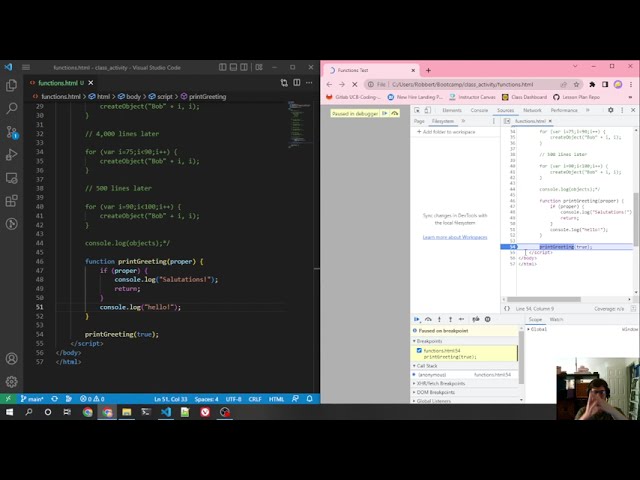Toggle the secondary side bar layout icon
This screenshot has width=640, height=480.
(244, 67)
